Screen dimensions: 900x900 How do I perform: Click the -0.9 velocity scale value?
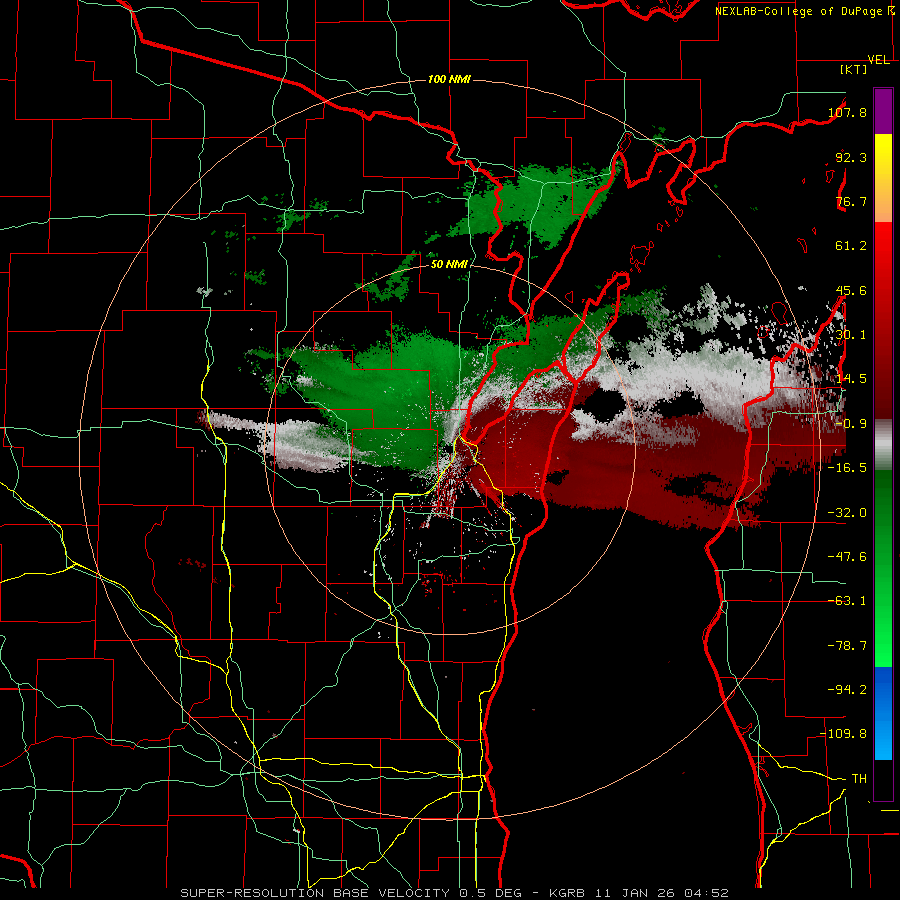click(x=851, y=424)
